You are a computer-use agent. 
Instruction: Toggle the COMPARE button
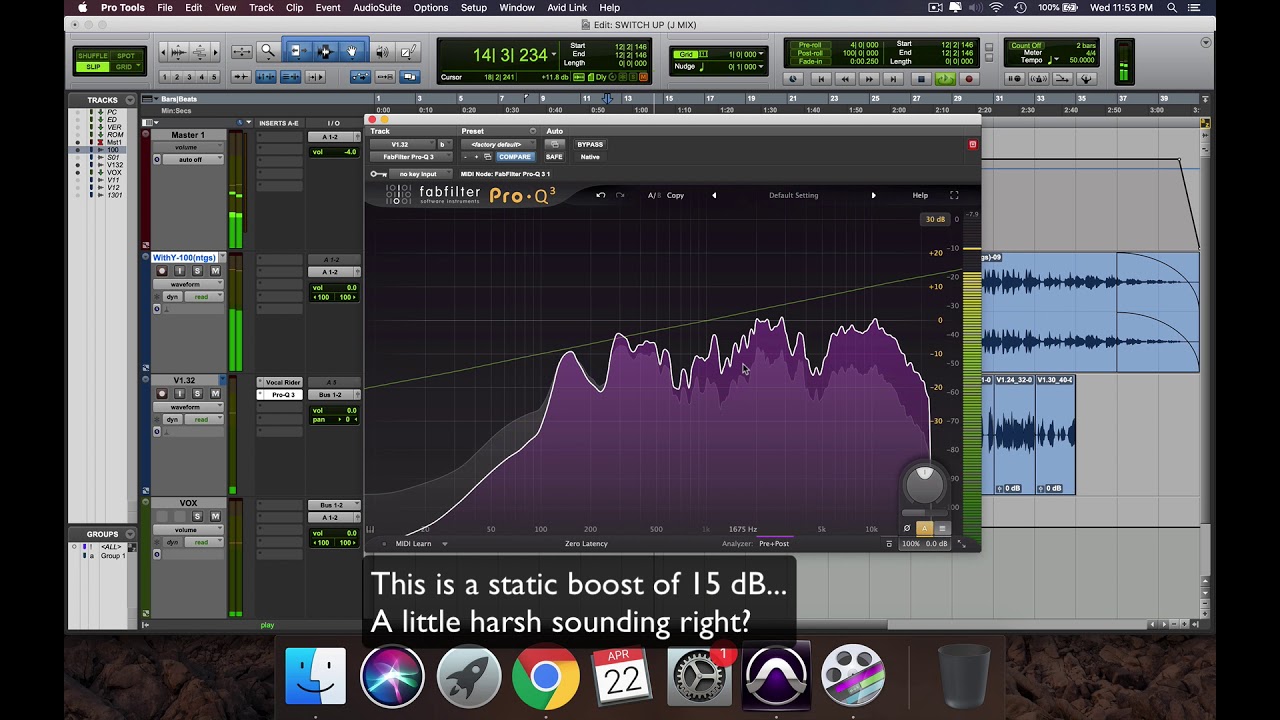click(x=515, y=157)
